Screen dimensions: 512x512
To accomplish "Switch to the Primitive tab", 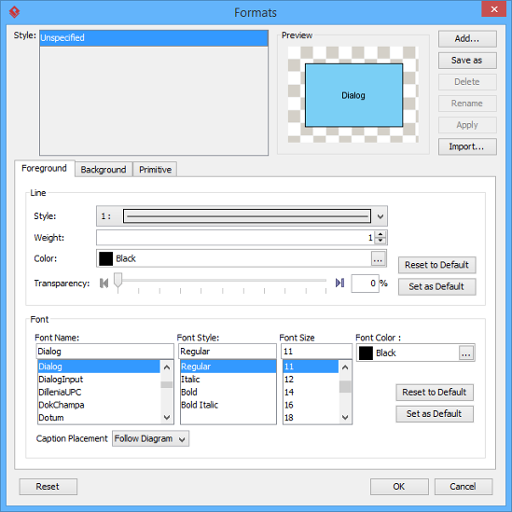I will 155,170.
